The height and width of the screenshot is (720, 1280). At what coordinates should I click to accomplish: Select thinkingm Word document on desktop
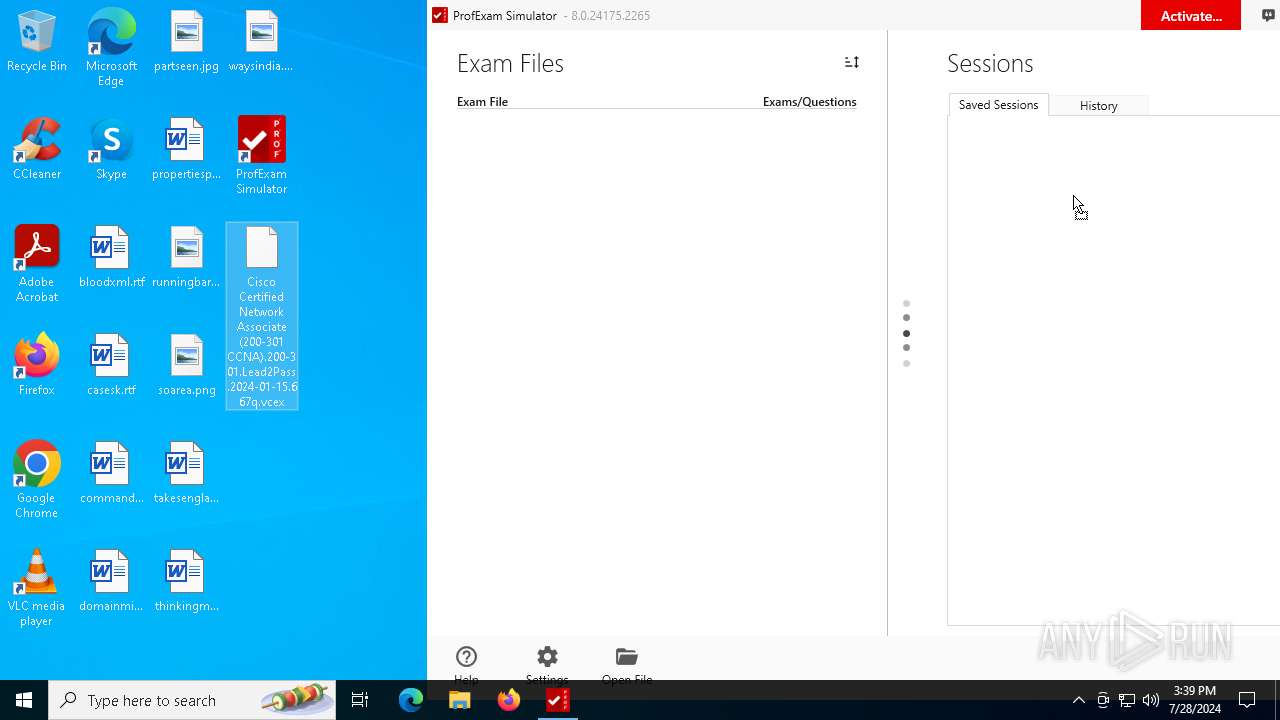(x=186, y=582)
